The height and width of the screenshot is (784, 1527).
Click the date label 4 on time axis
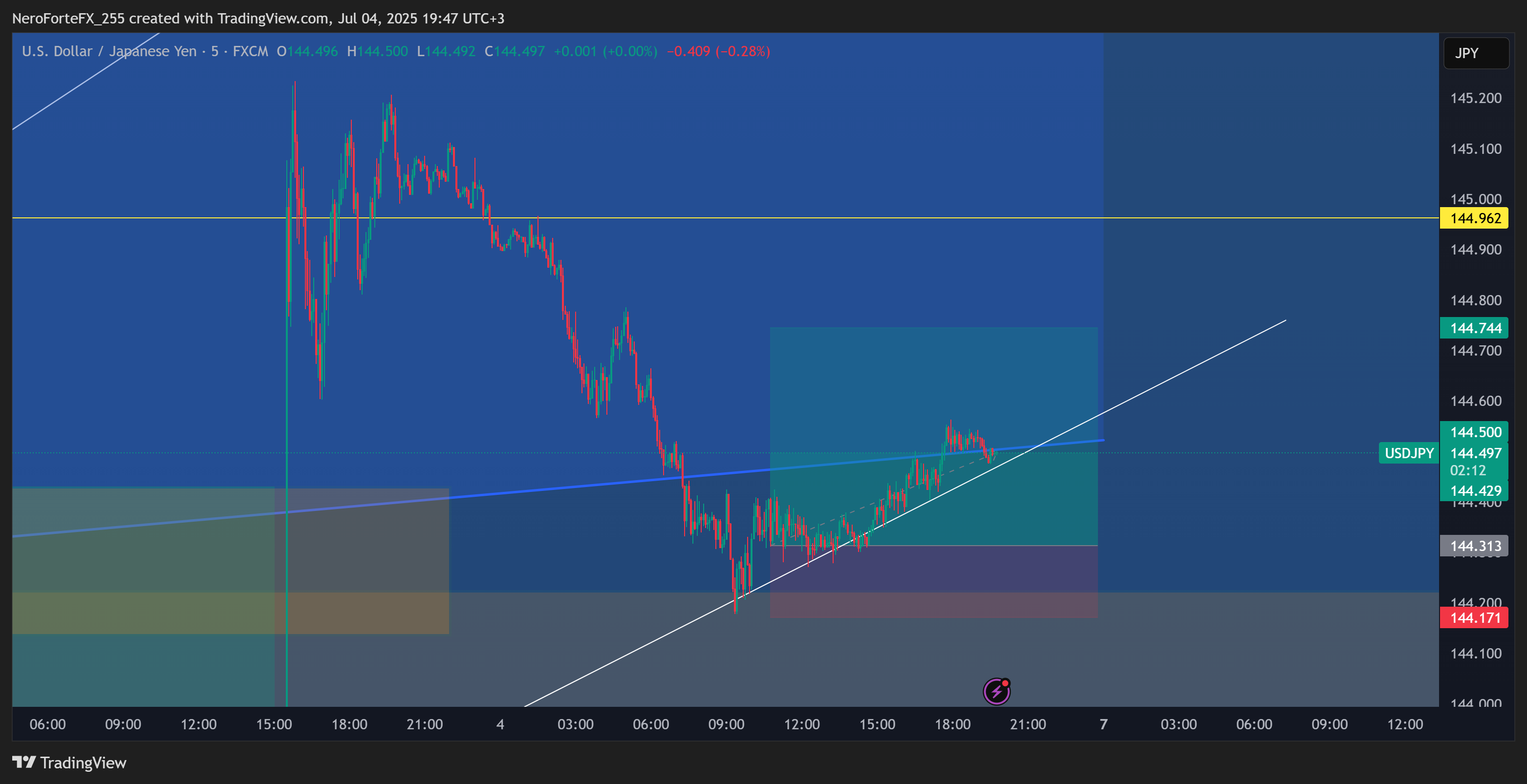[500, 724]
